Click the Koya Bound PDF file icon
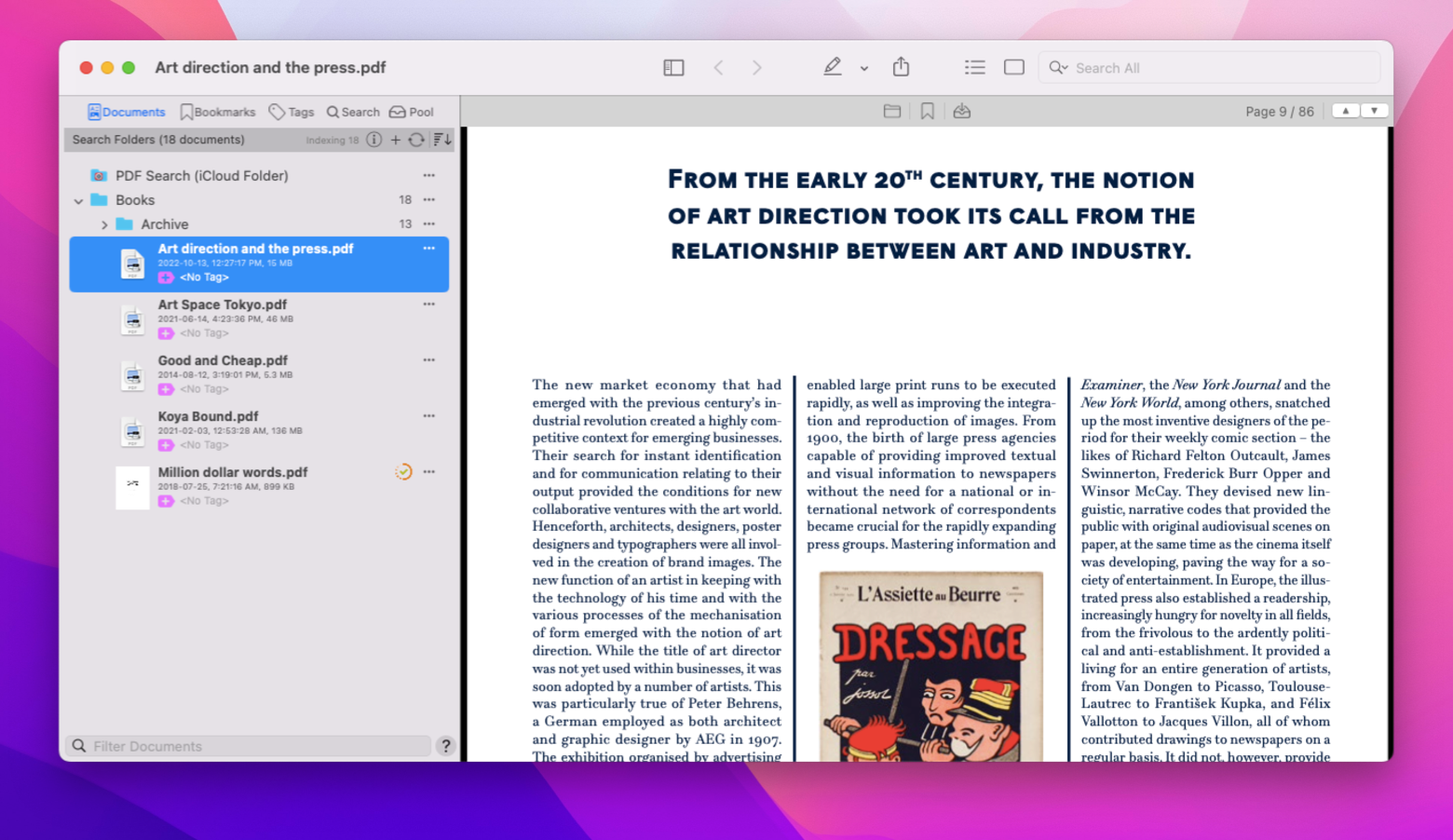The width and height of the screenshot is (1453, 840). tap(132, 431)
